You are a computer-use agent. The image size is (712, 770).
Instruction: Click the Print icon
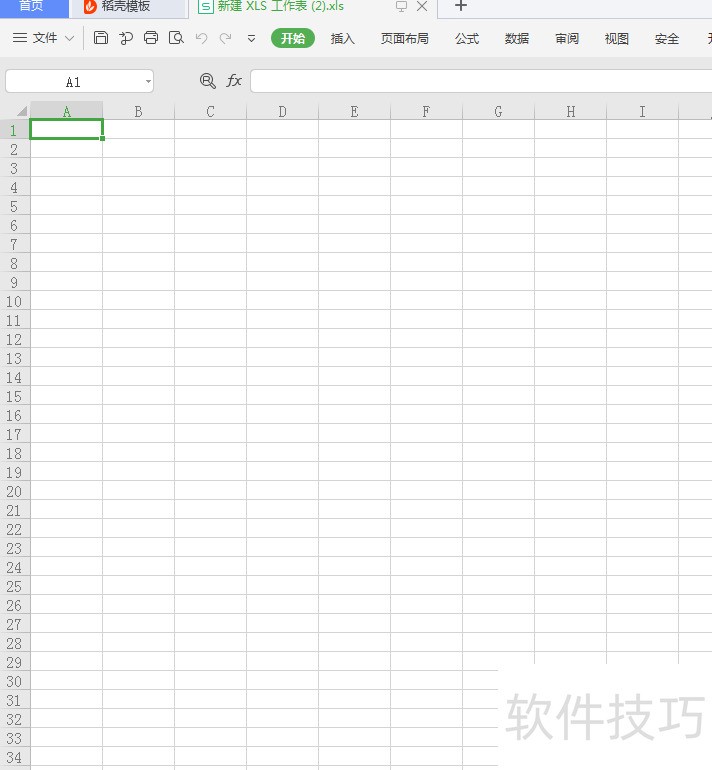(151, 38)
